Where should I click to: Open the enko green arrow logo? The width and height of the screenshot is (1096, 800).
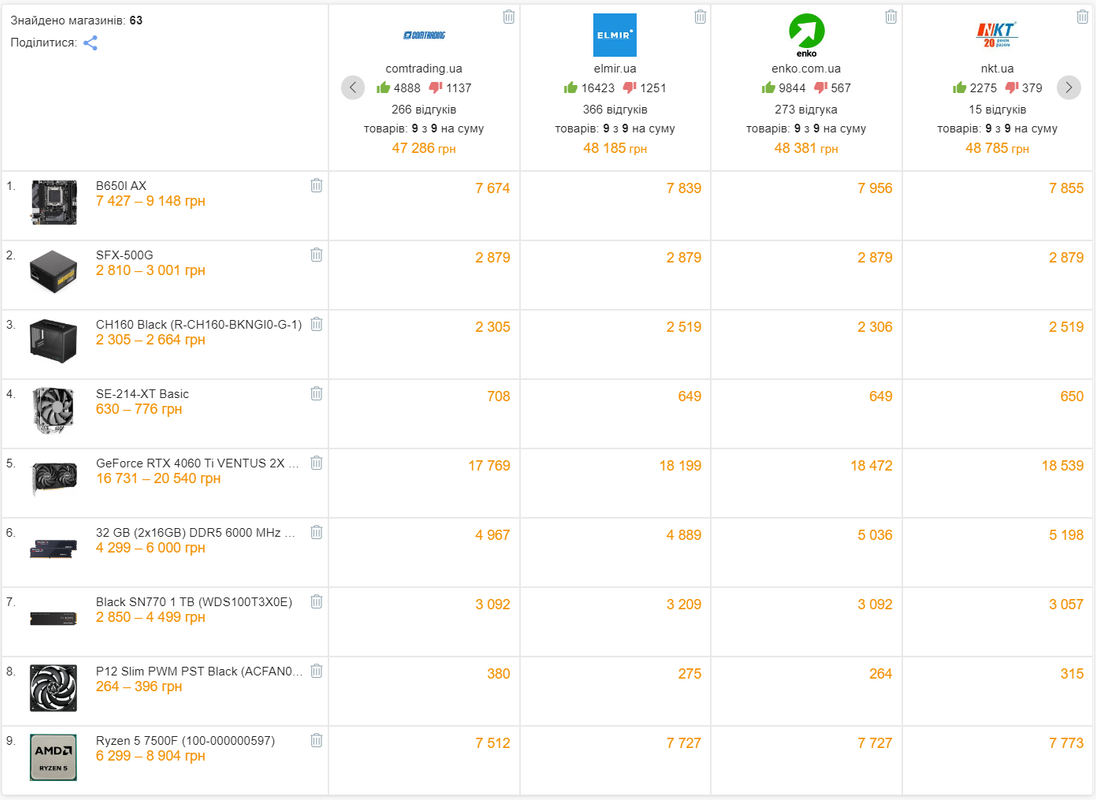pos(807,35)
